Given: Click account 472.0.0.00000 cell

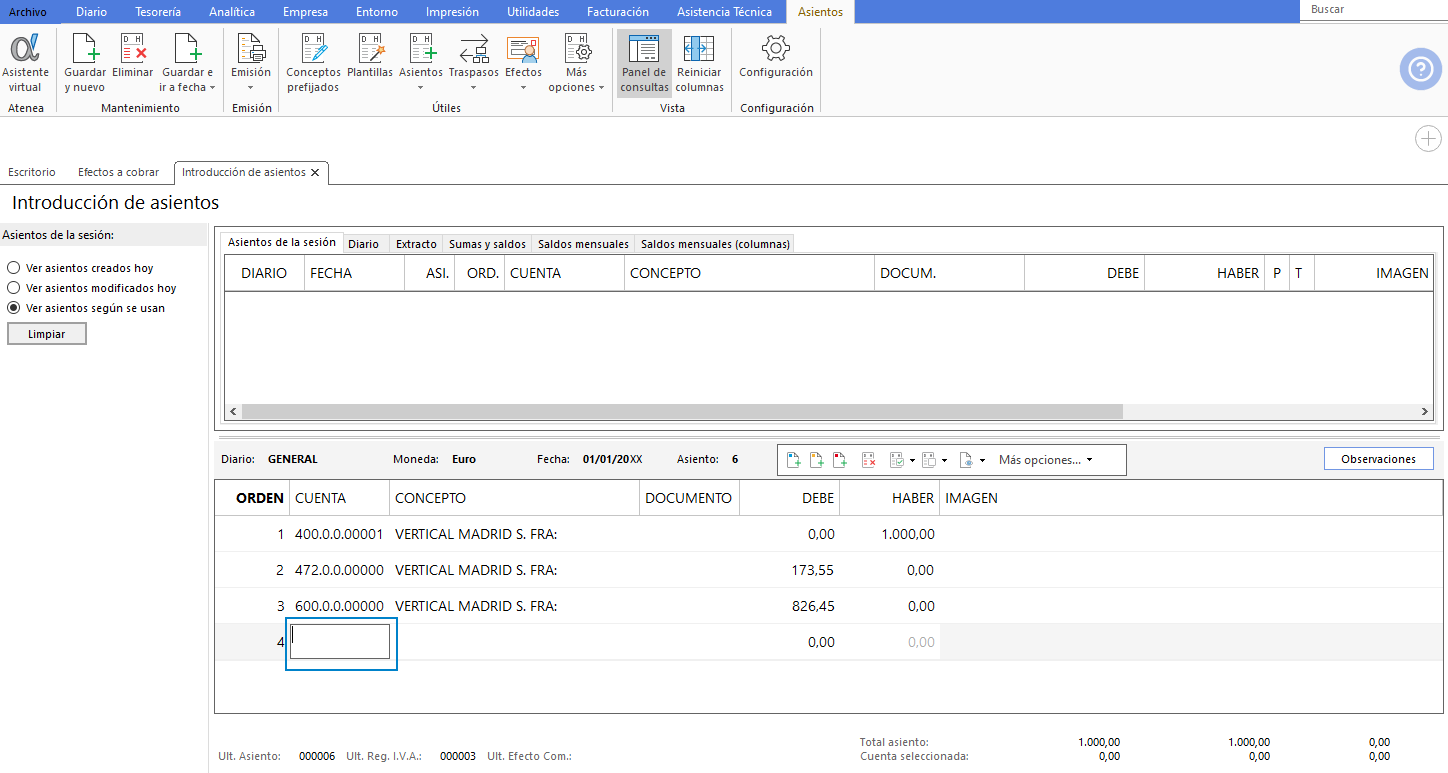Looking at the screenshot, I should click(x=339, y=570).
